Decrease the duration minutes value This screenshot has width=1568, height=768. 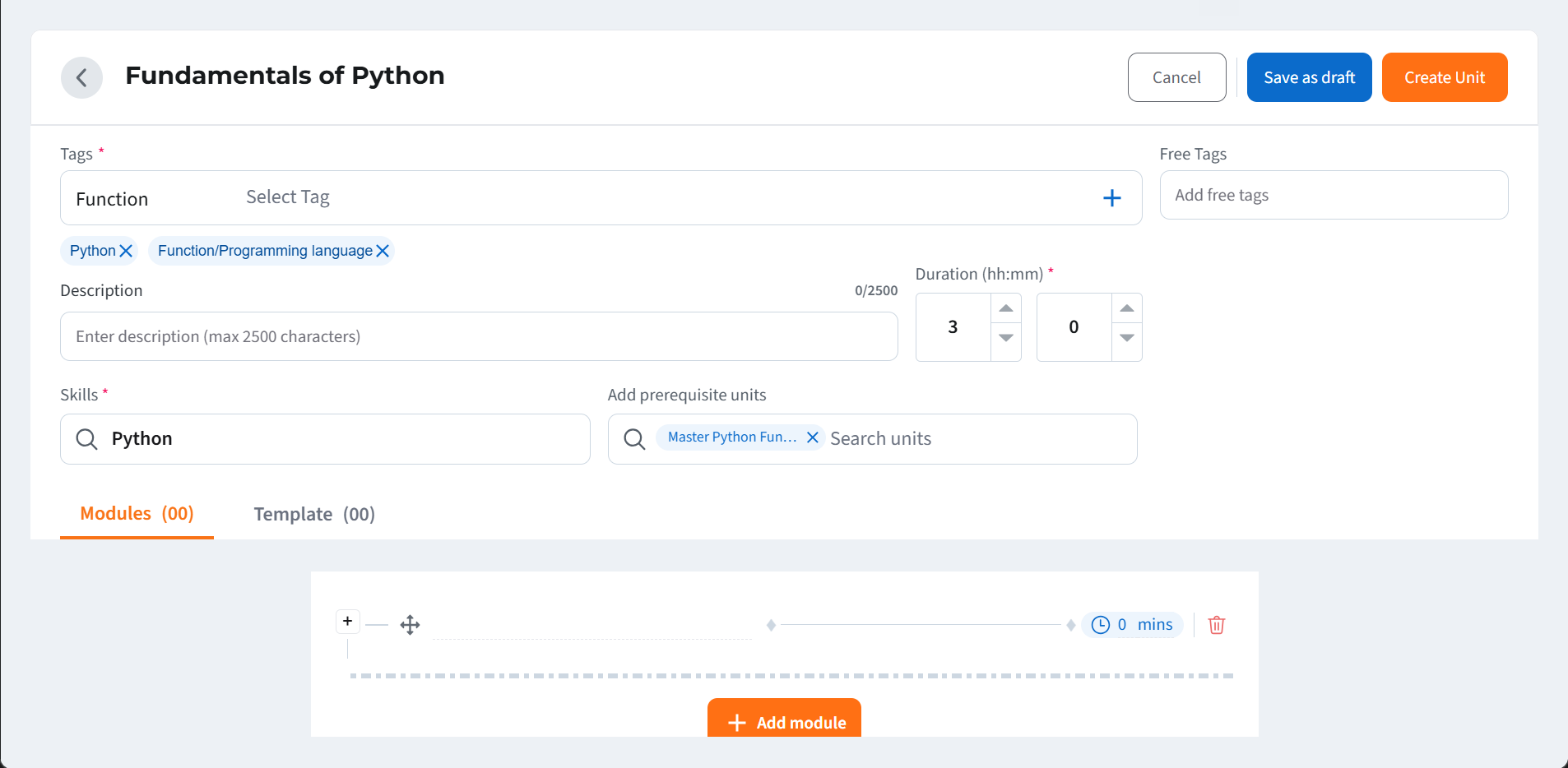[1126, 338]
